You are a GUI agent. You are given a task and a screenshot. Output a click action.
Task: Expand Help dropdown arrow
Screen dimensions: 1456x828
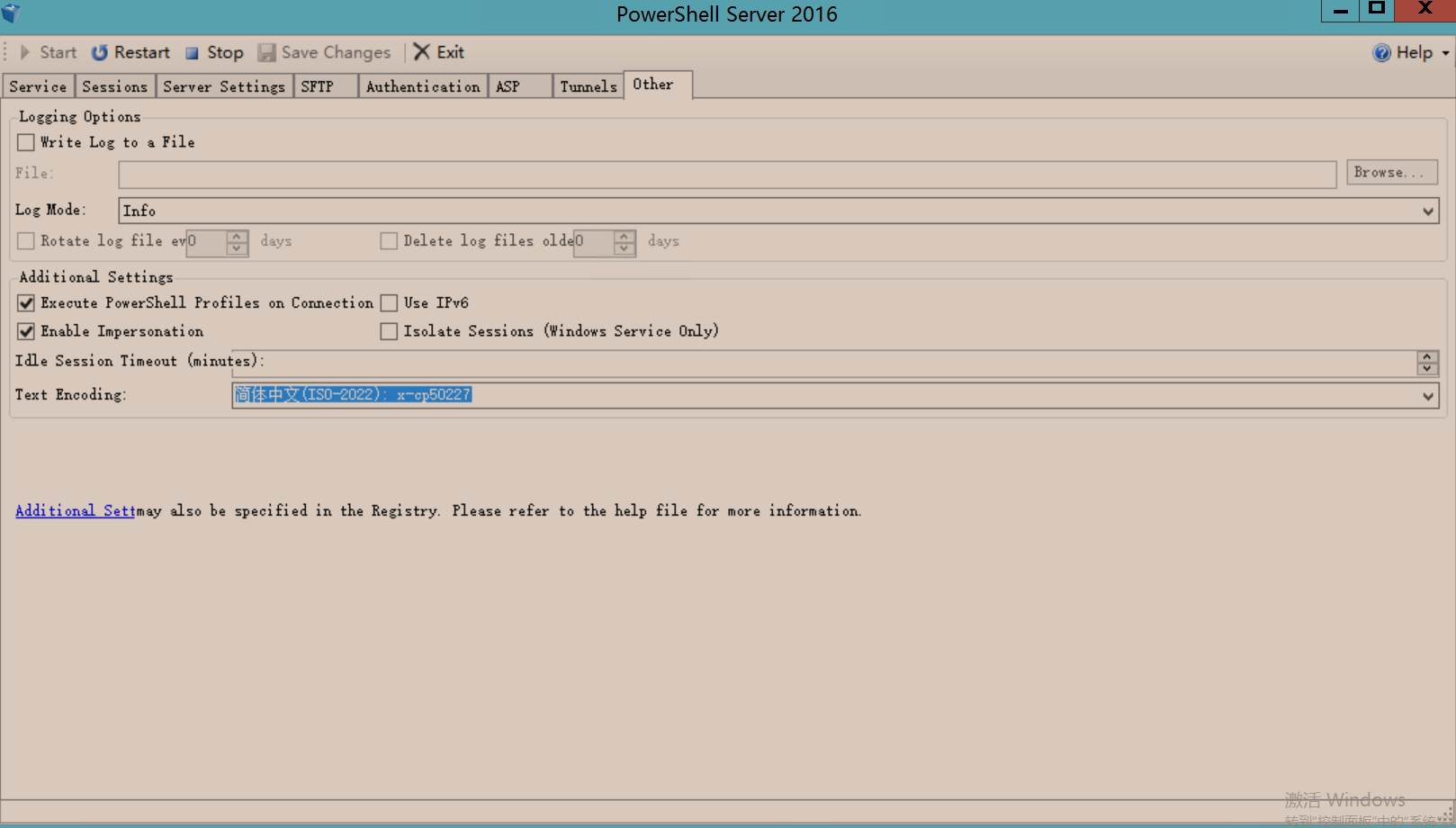1445,53
